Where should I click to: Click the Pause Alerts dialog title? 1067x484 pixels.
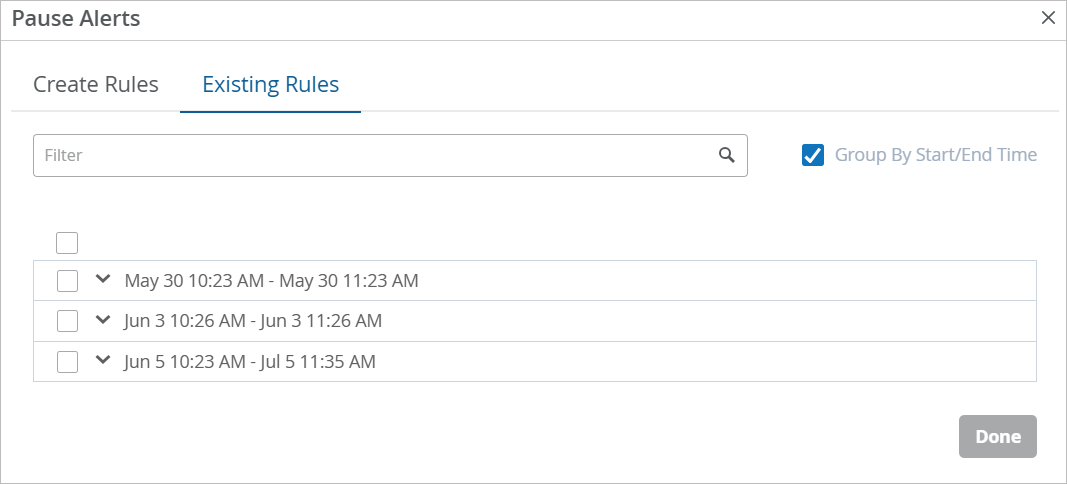click(x=76, y=18)
